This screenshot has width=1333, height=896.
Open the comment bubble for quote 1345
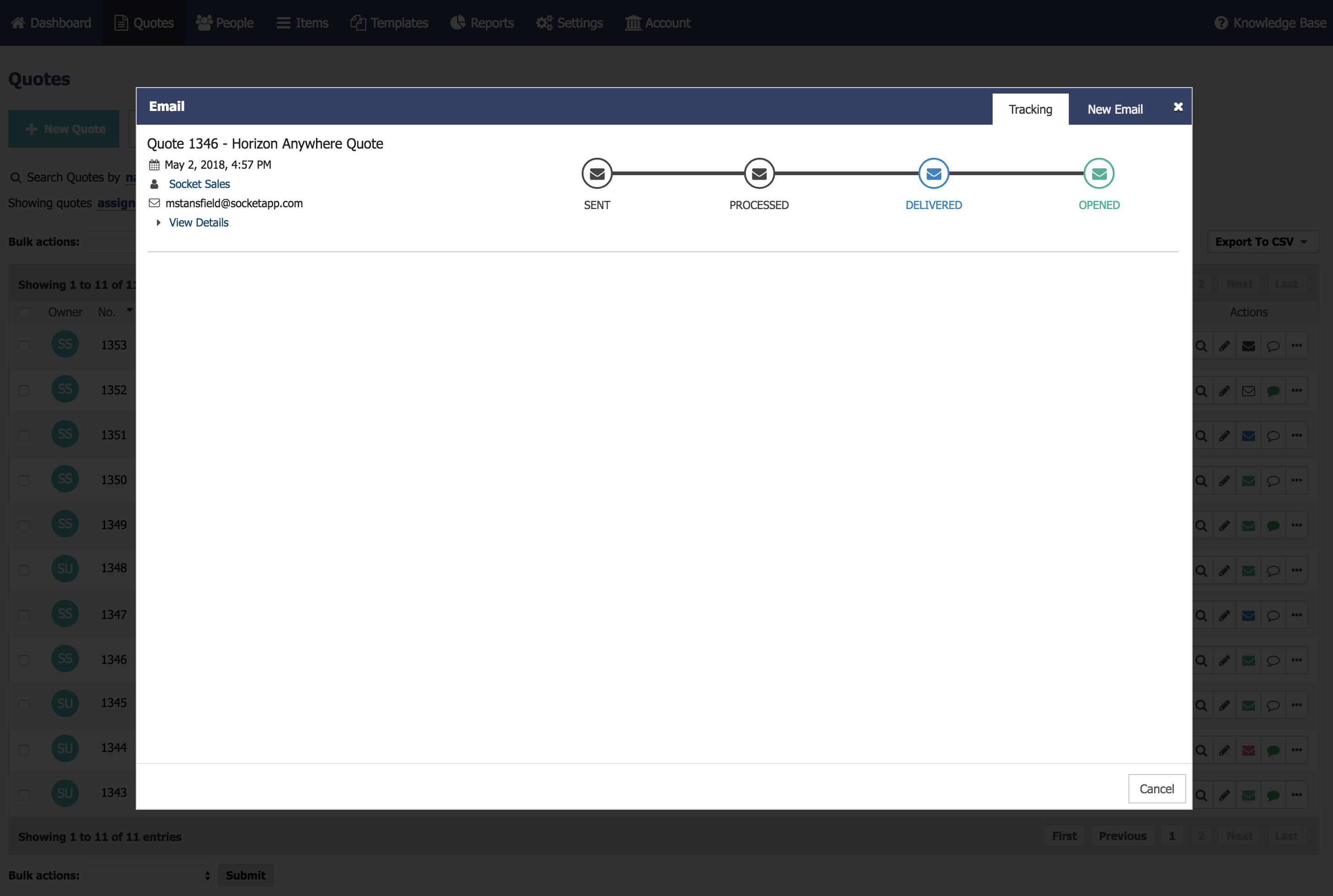pos(1272,706)
